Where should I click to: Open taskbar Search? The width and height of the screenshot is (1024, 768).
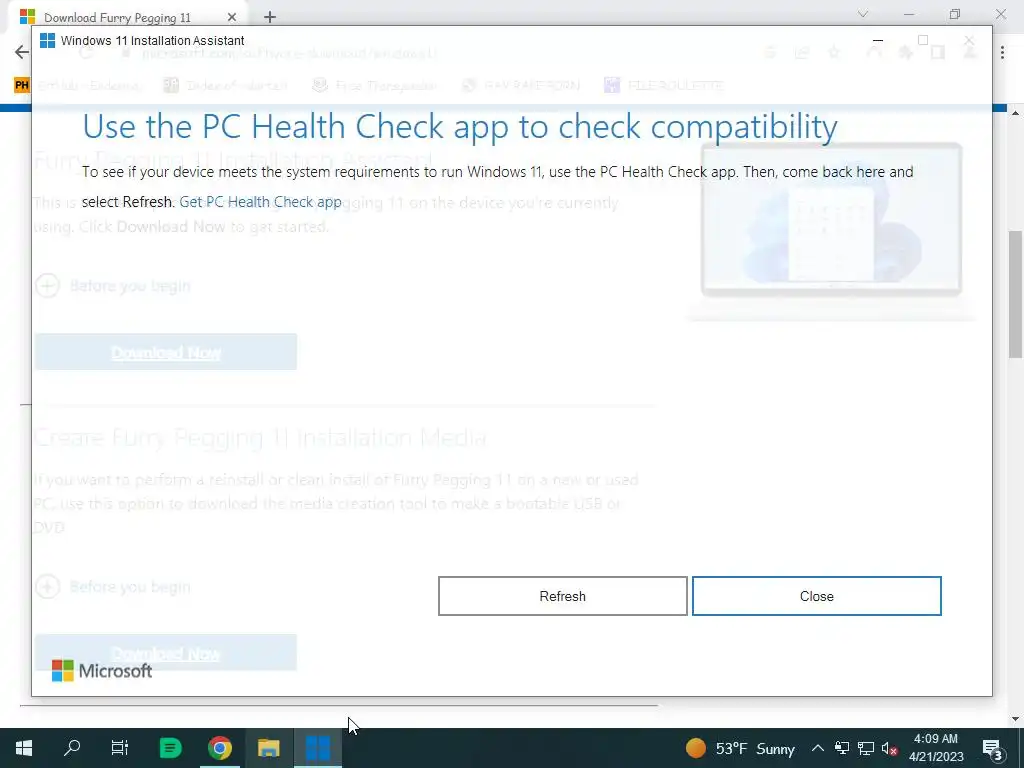[x=72, y=748]
